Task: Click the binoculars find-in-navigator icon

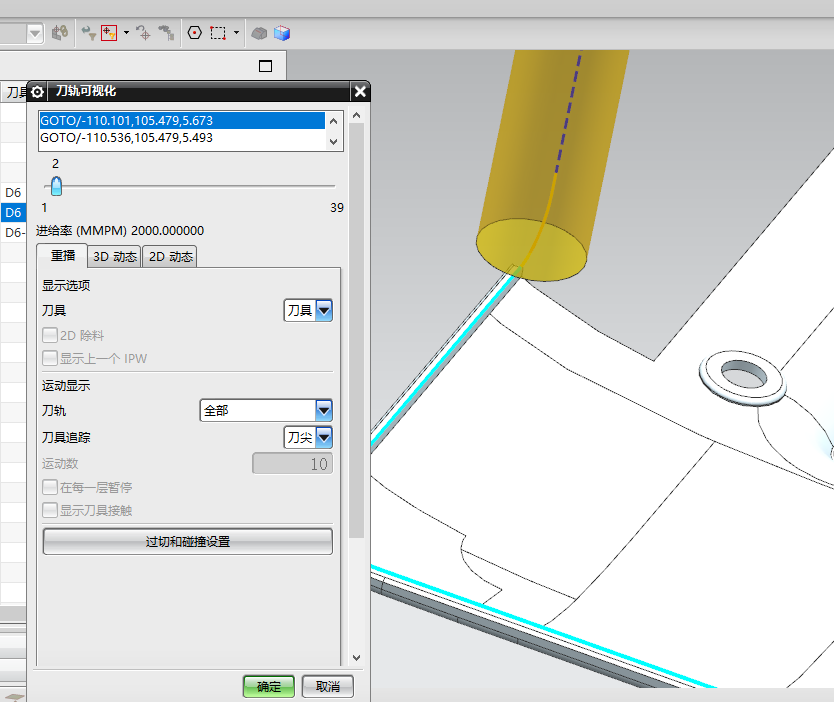Action: tap(166, 33)
